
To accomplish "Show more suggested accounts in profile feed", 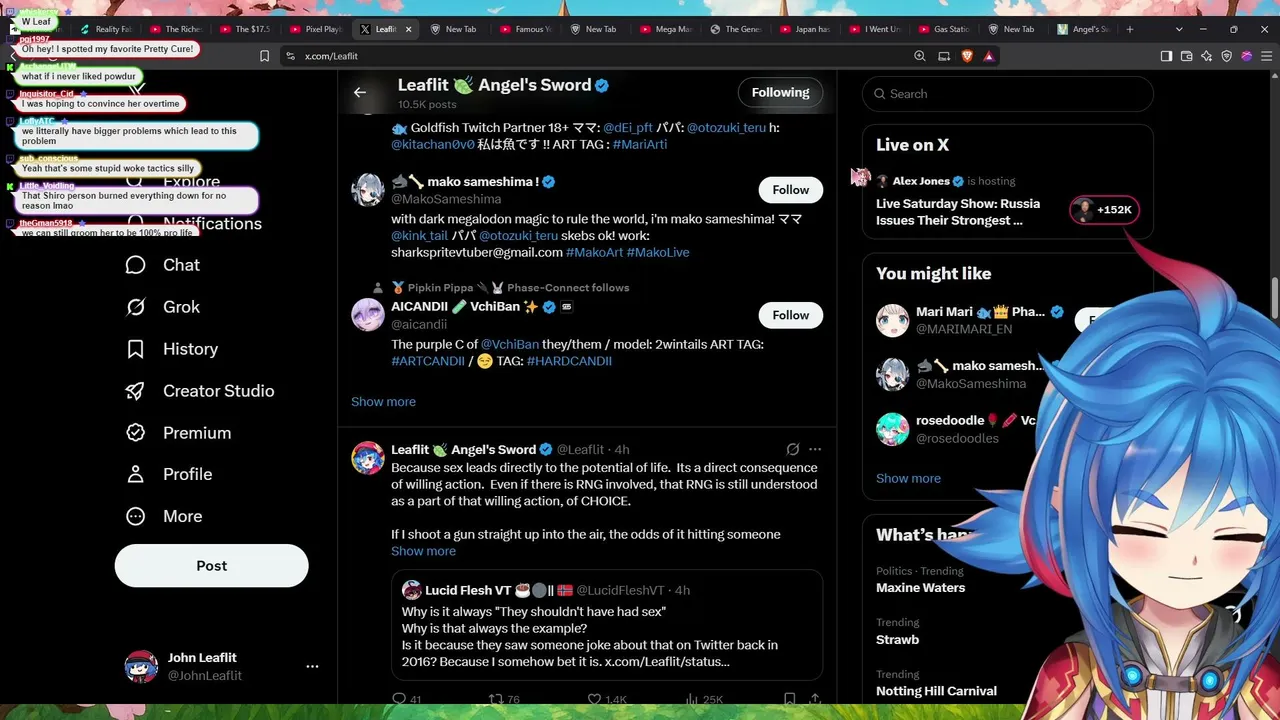I will click(383, 402).
